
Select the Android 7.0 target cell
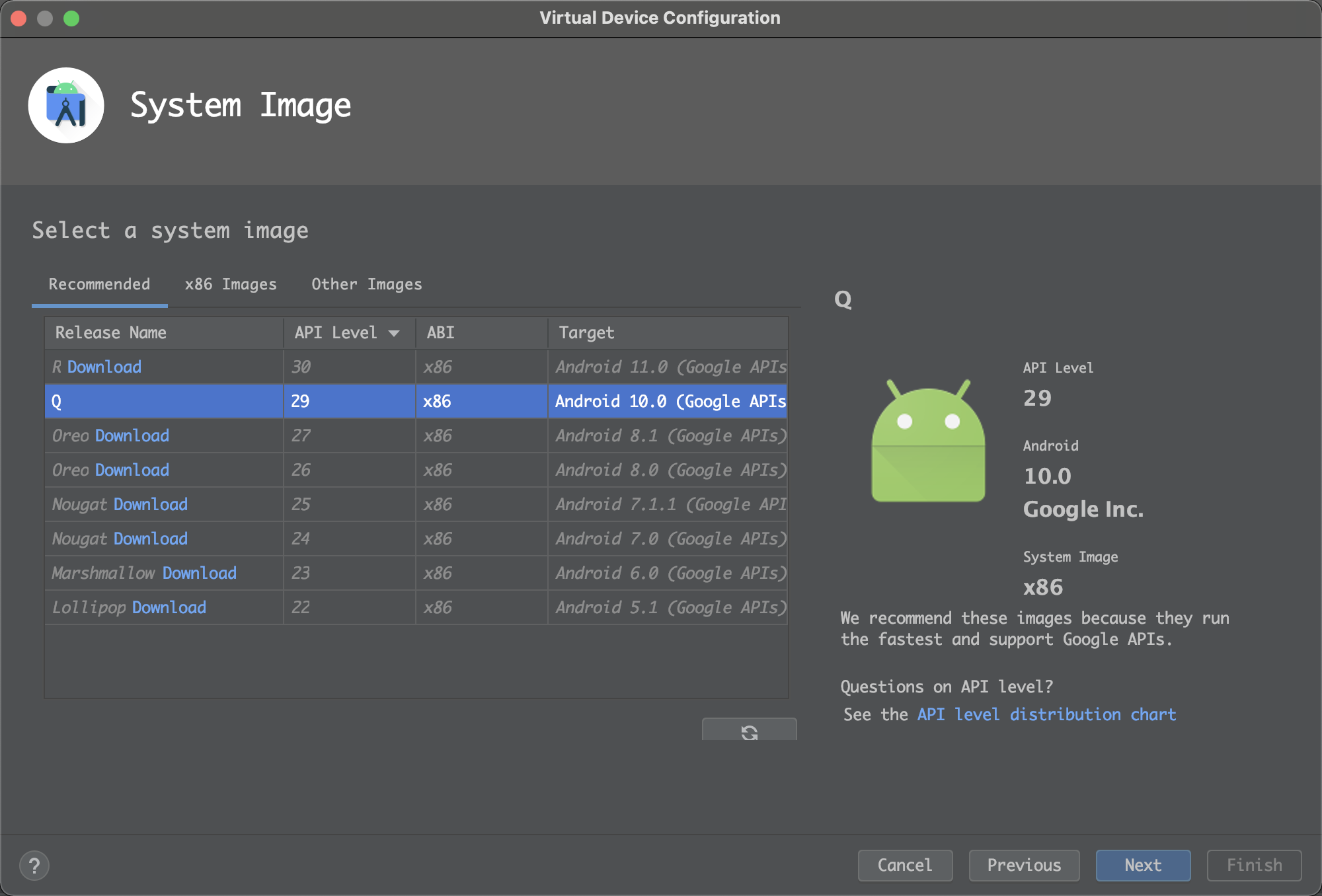[668, 539]
